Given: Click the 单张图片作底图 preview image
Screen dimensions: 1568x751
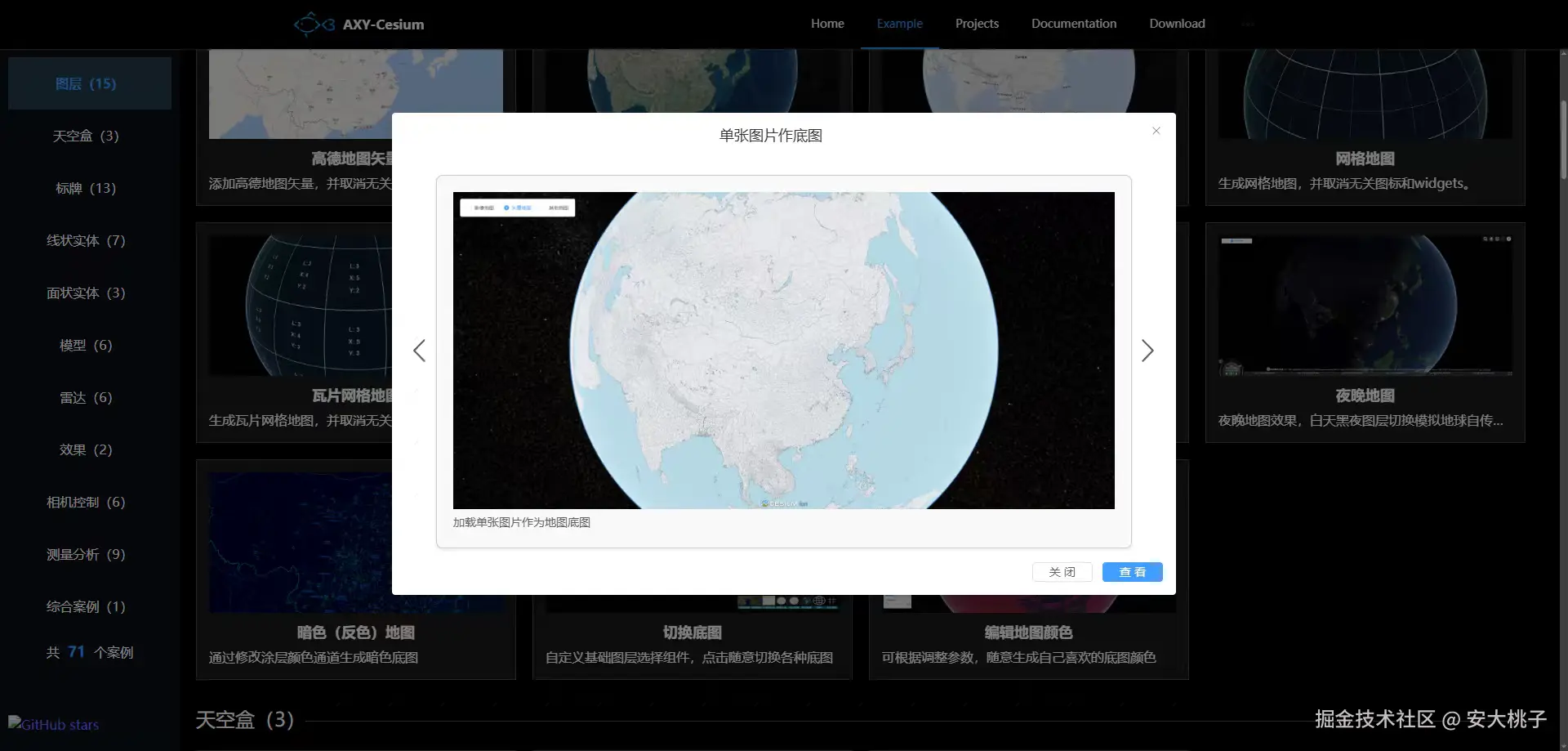Looking at the screenshot, I should point(783,350).
